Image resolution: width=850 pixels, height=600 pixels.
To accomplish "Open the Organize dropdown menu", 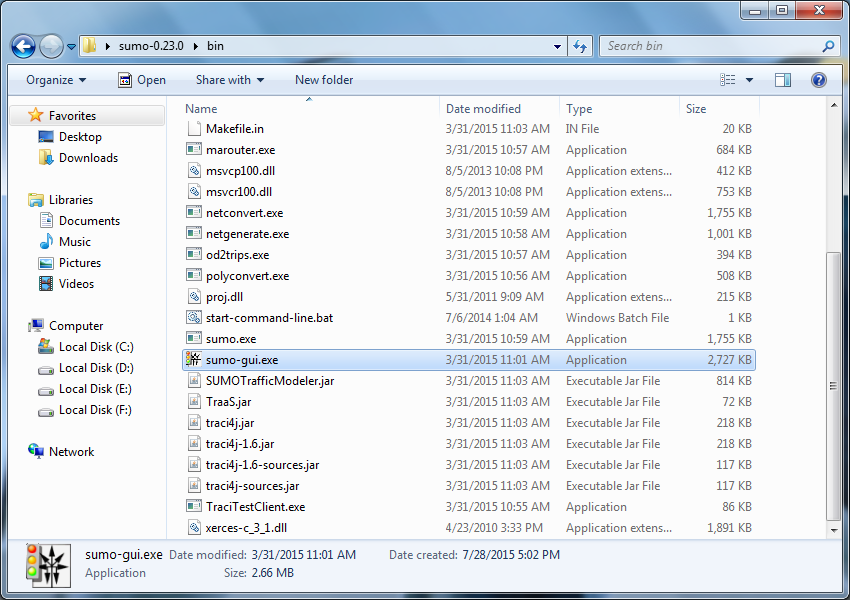I will (x=56, y=80).
